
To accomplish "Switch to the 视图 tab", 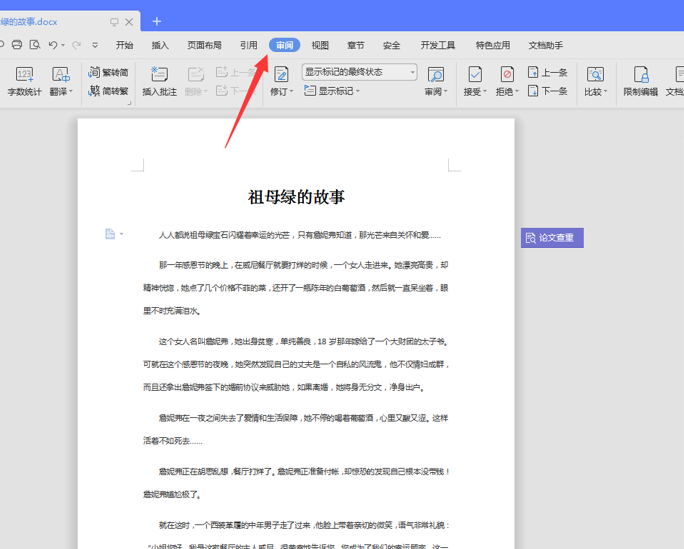I will 320,45.
